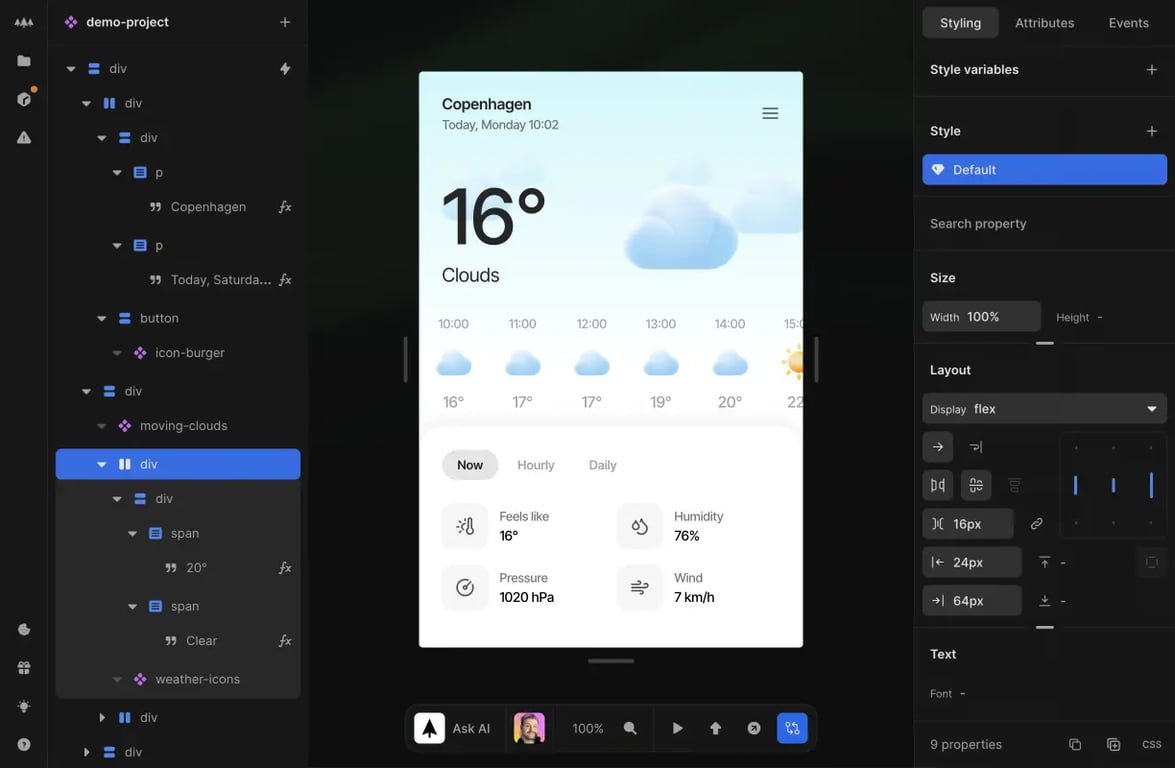Click the 100% zoom level
Viewport: 1175px width, 768px height.
(x=588, y=728)
